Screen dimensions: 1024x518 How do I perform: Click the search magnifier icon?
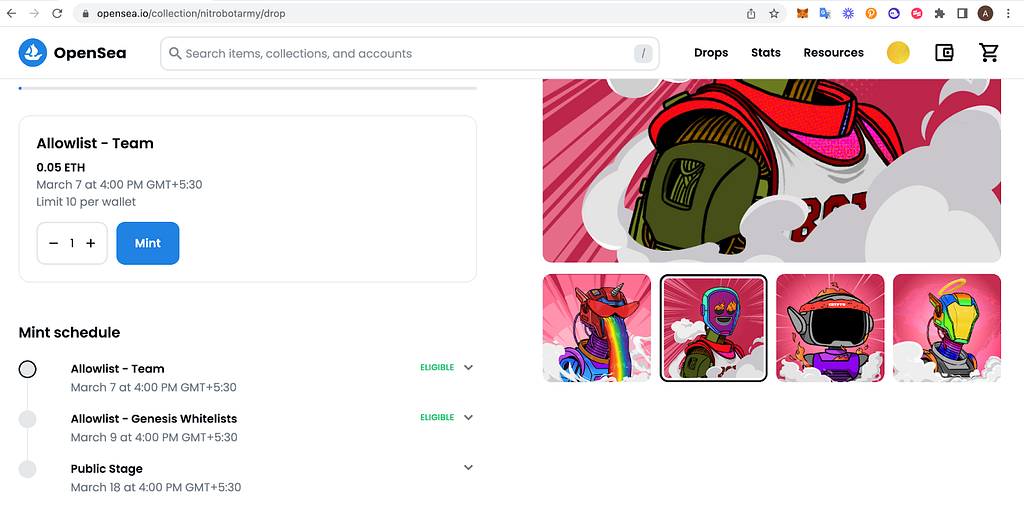(x=175, y=54)
